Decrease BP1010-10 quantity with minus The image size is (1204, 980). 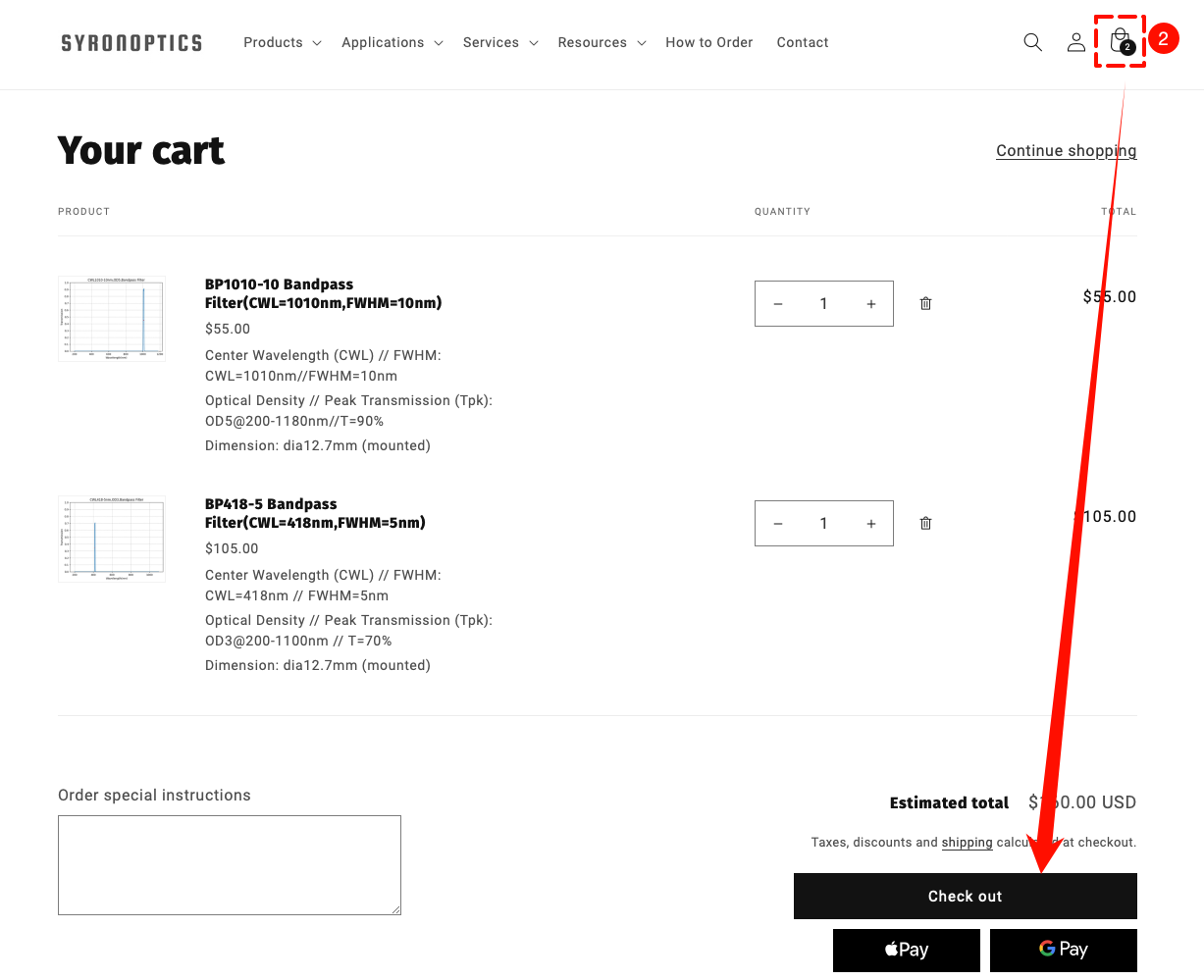tap(778, 304)
